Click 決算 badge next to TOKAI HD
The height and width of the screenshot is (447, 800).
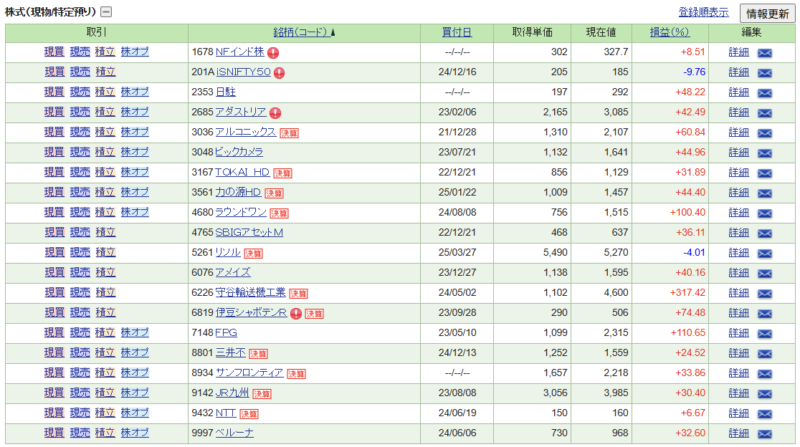283,173
